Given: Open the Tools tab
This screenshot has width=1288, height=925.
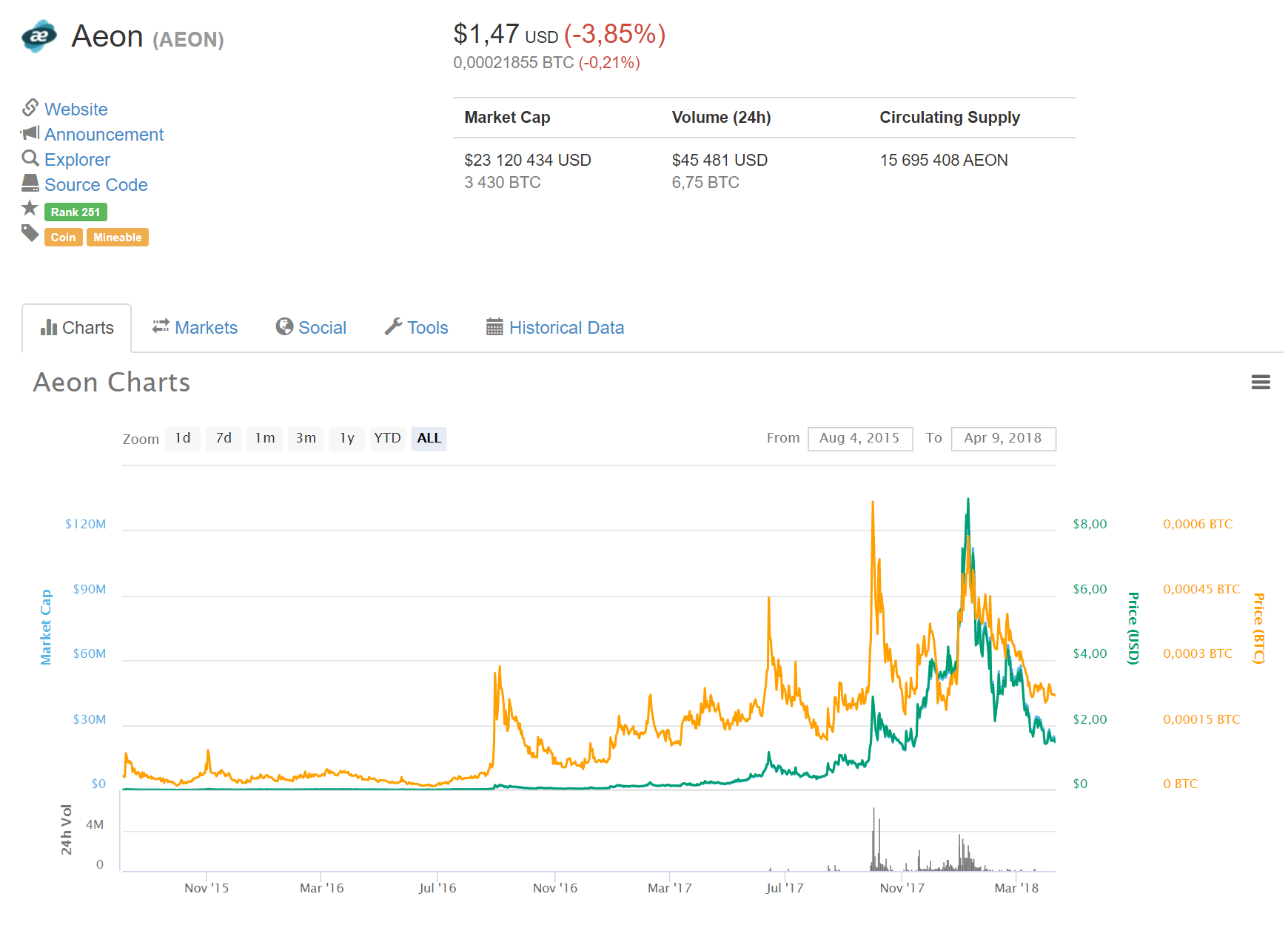Looking at the screenshot, I should point(417,328).
